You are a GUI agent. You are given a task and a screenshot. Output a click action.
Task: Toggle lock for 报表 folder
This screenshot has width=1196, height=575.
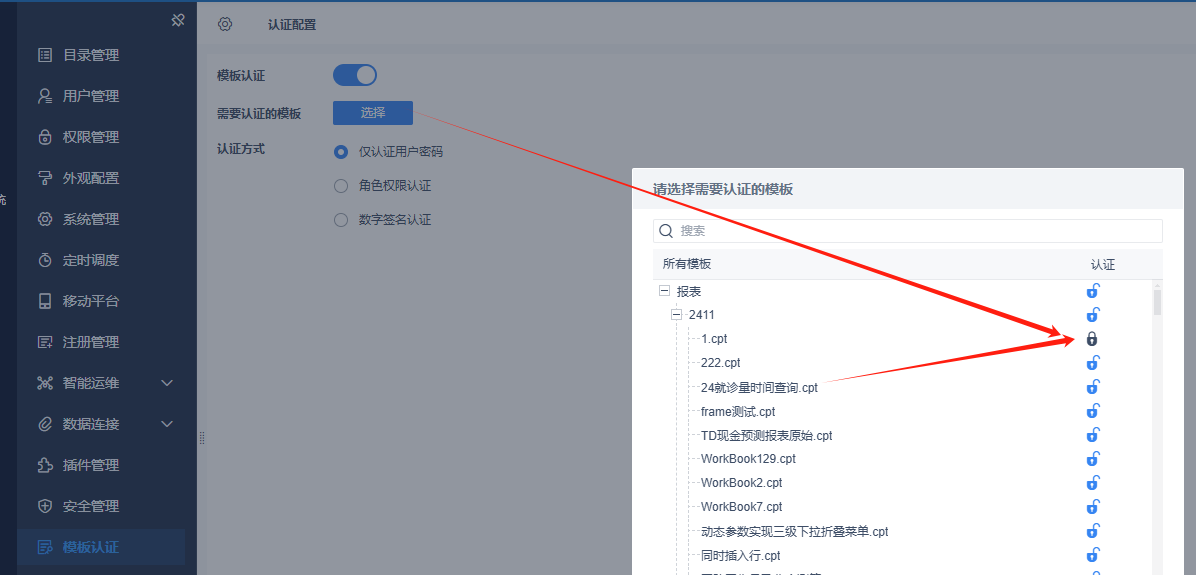1092,291
